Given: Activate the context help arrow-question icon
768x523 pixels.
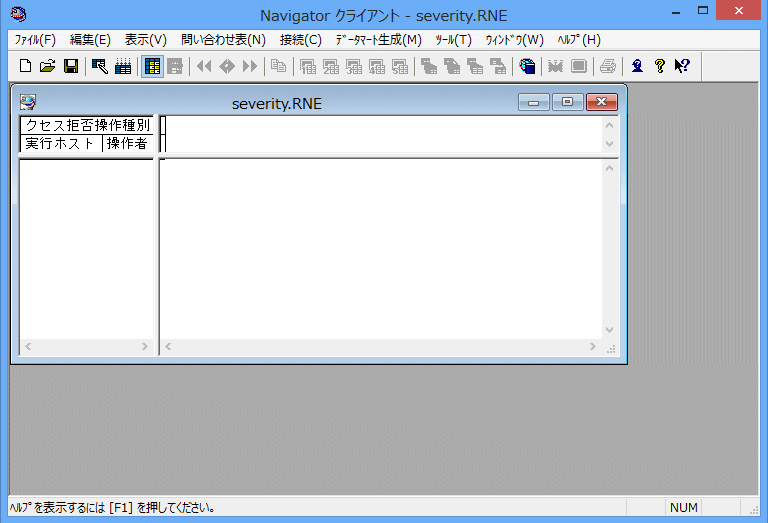Looking at the screenshot, I should (681, 66).
